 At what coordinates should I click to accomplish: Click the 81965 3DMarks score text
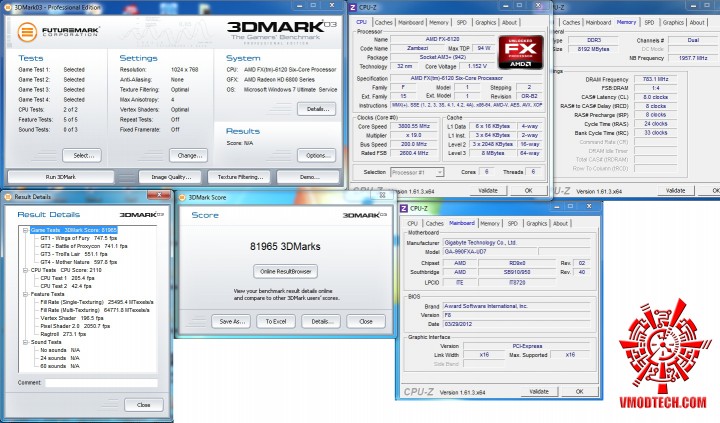click(285, 247)
